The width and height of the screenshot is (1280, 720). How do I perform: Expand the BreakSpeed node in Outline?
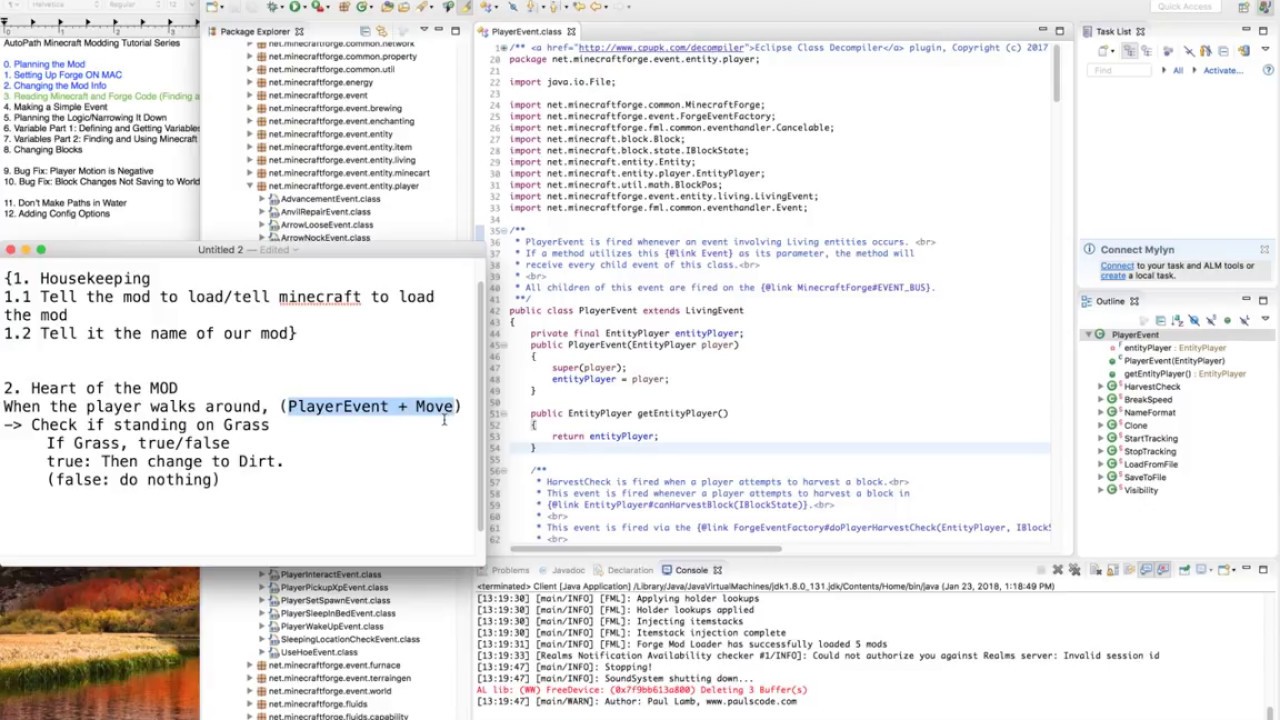[1101, 400]
